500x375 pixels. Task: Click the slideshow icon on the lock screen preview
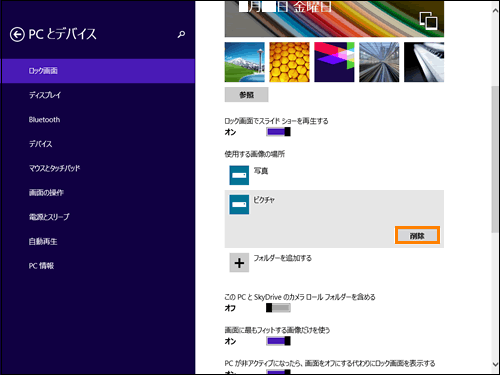point(428,21)
